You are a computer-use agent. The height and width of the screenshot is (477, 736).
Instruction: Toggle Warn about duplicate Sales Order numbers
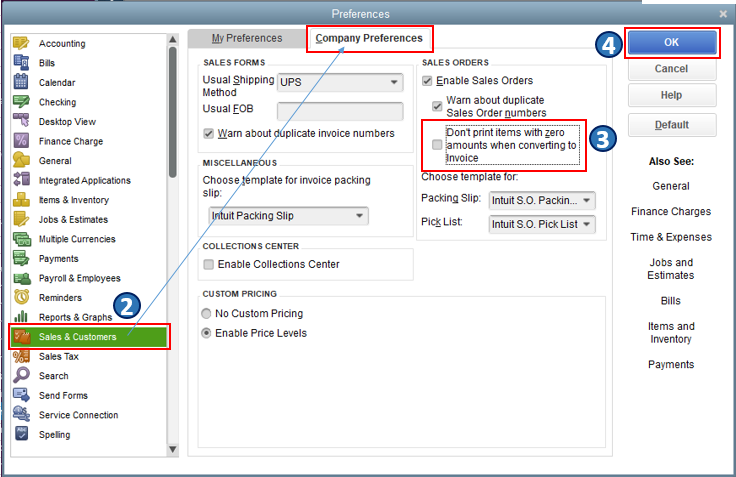(x=437, y=106)
